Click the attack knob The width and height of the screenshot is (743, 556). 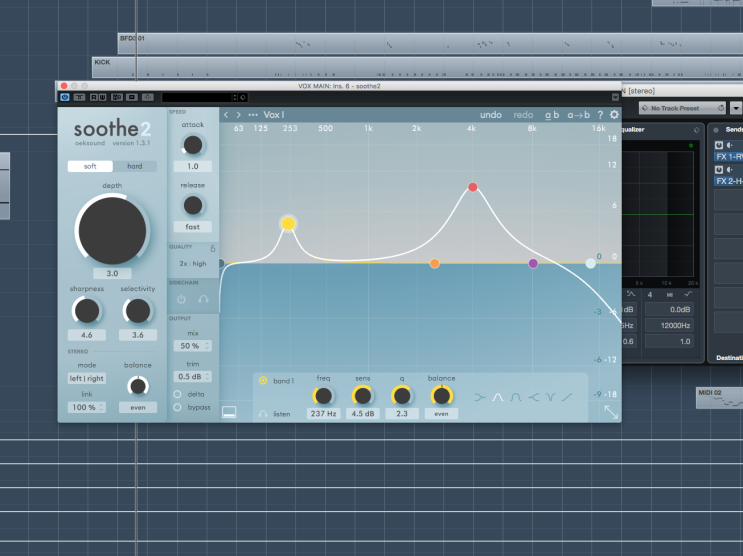[192, 145]
